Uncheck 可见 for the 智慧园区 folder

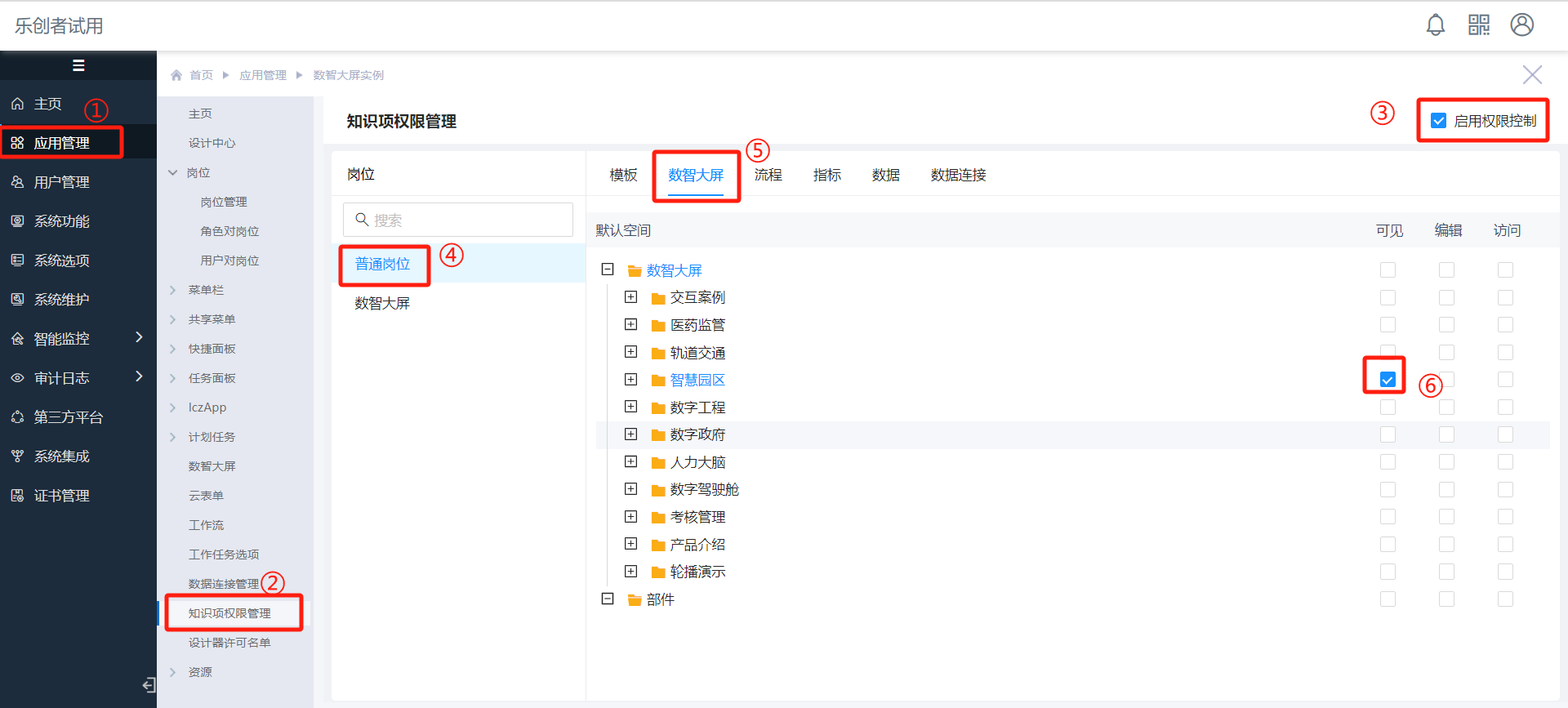tap(1387, 380)
